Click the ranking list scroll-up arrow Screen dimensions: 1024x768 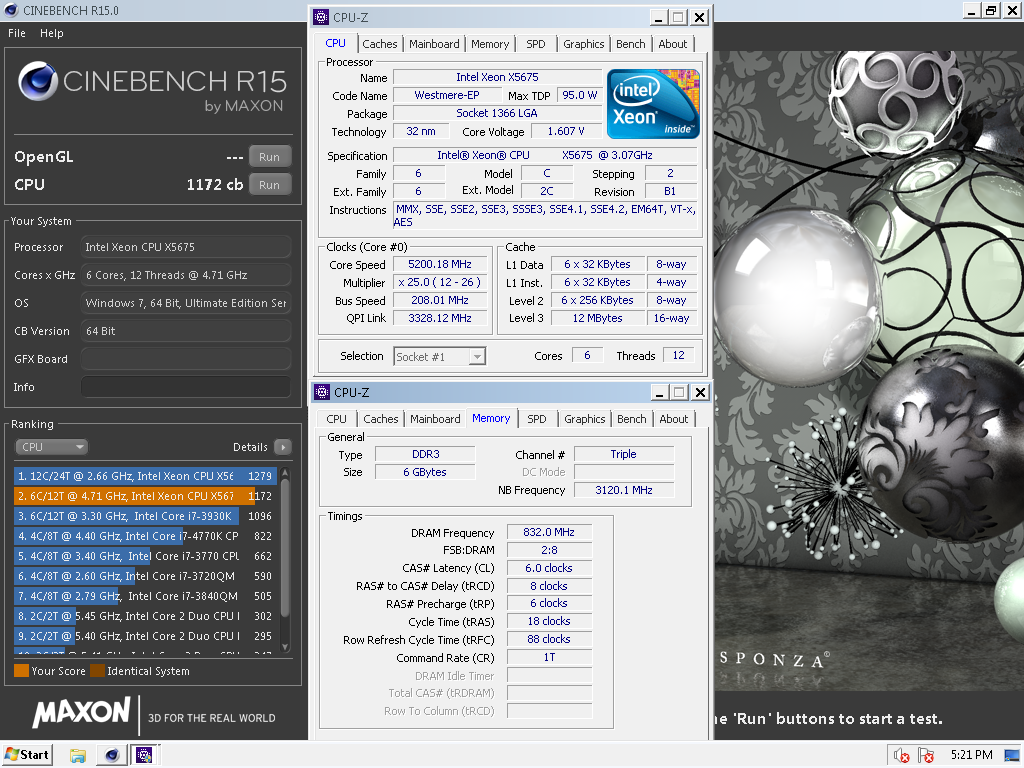285,473
